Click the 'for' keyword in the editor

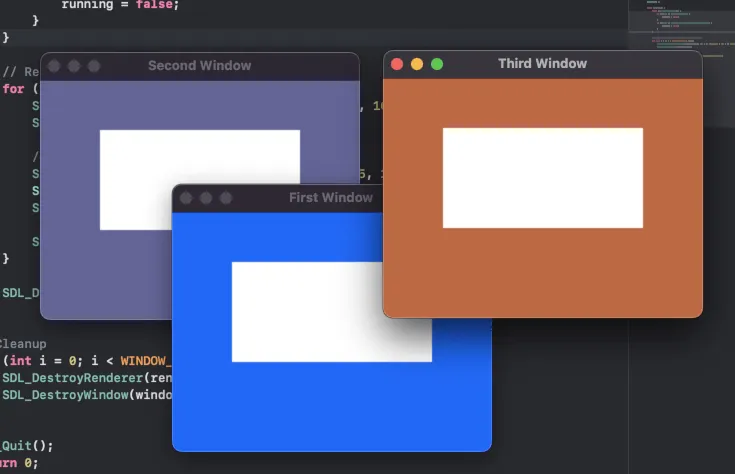[13, 89]
